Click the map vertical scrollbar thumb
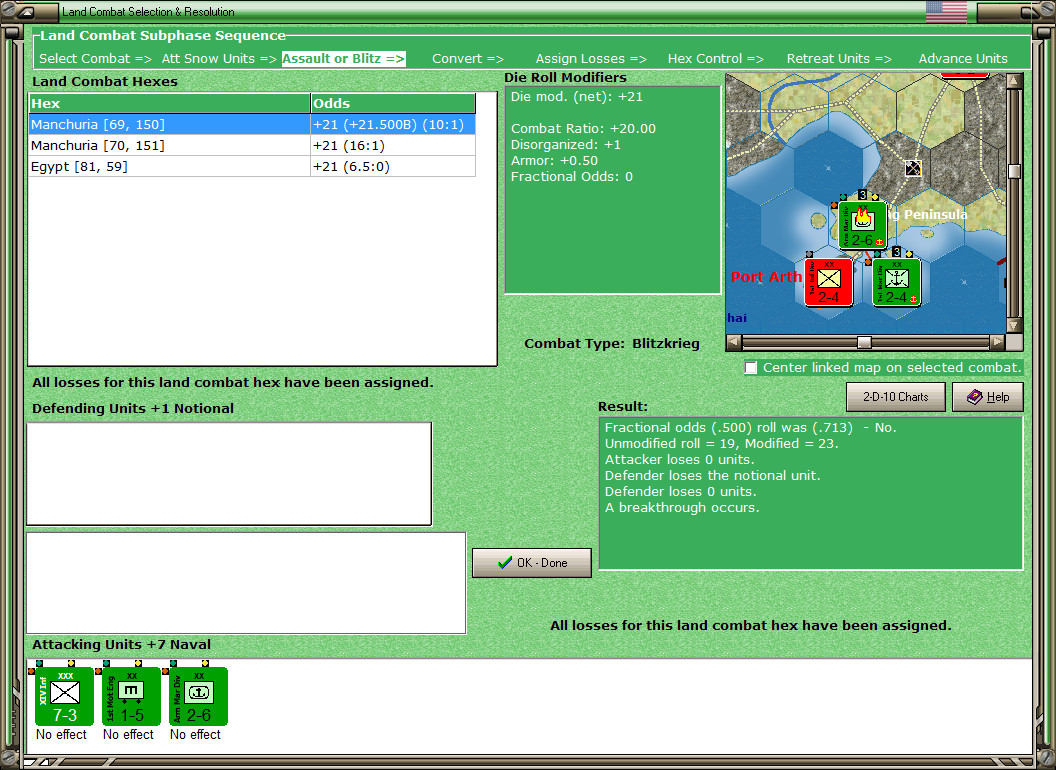This screenshot has height=770, width=1056. tap(1014, 171)
